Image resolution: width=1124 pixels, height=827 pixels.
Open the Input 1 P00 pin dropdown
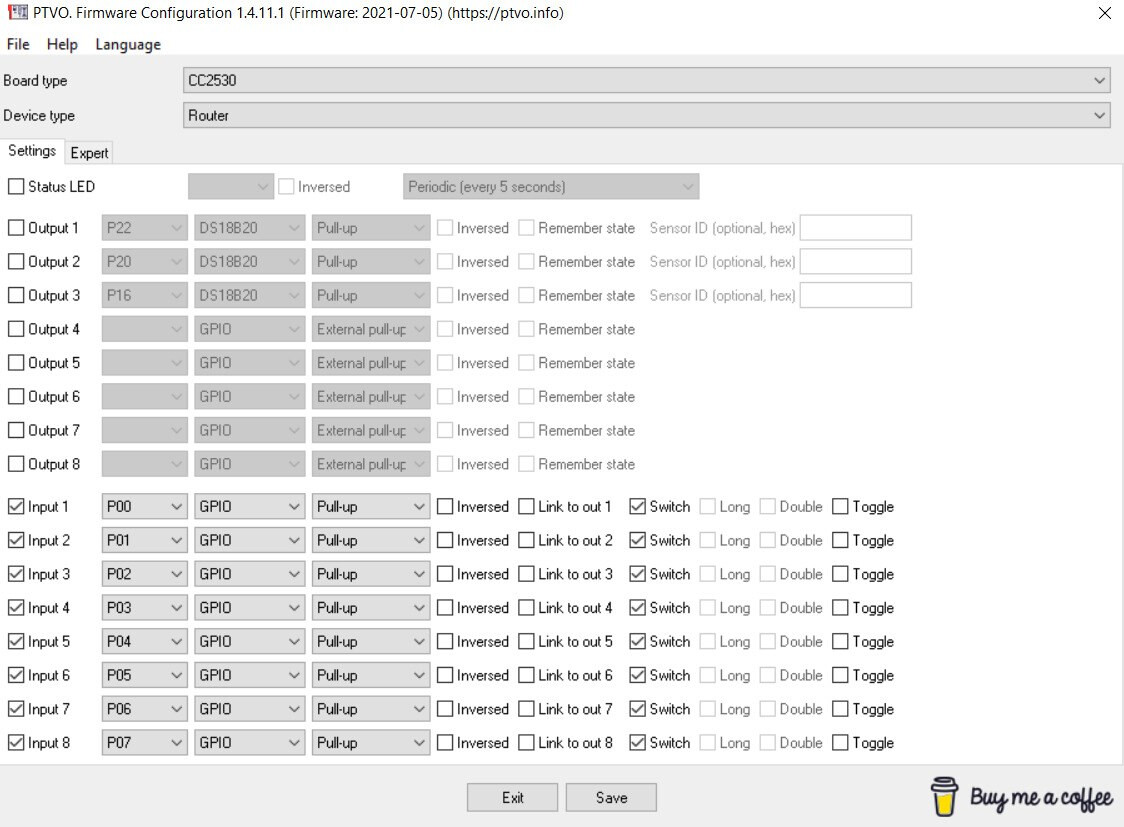click(144, 507)
